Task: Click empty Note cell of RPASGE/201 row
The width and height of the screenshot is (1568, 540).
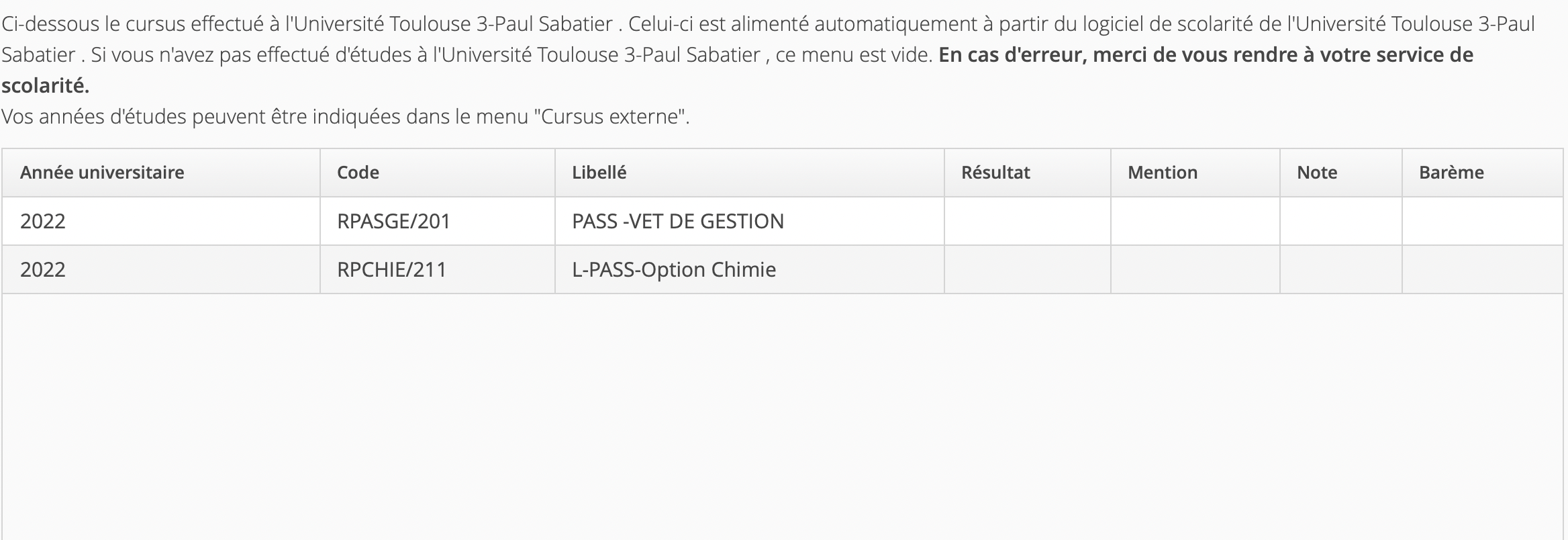Action: pyautogui.click(x=1340, y=221)
